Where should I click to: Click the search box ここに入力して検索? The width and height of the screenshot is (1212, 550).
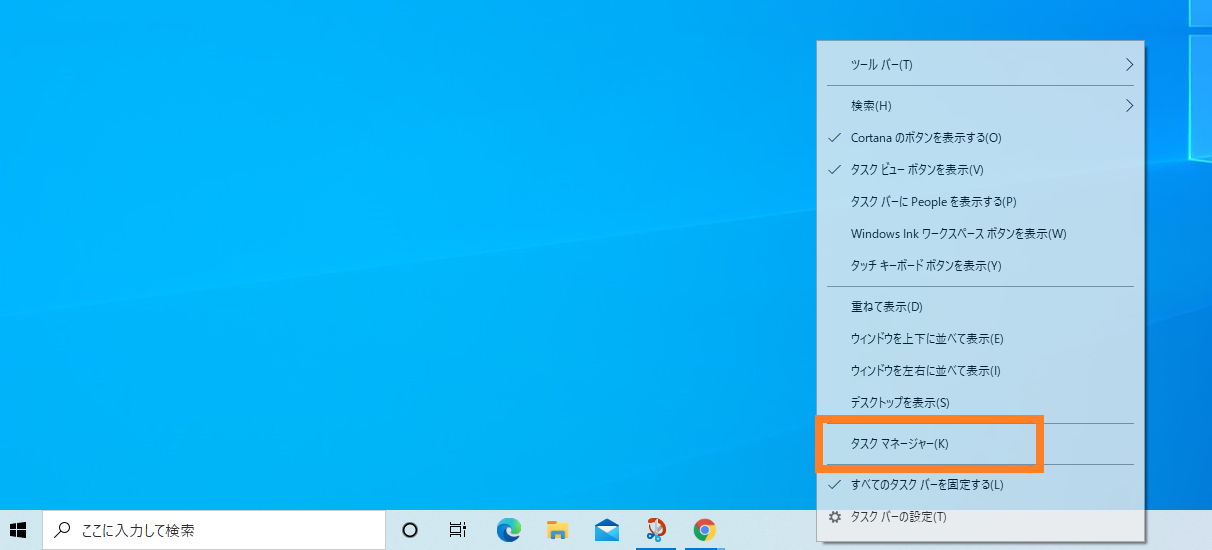[x=214, y=530]
